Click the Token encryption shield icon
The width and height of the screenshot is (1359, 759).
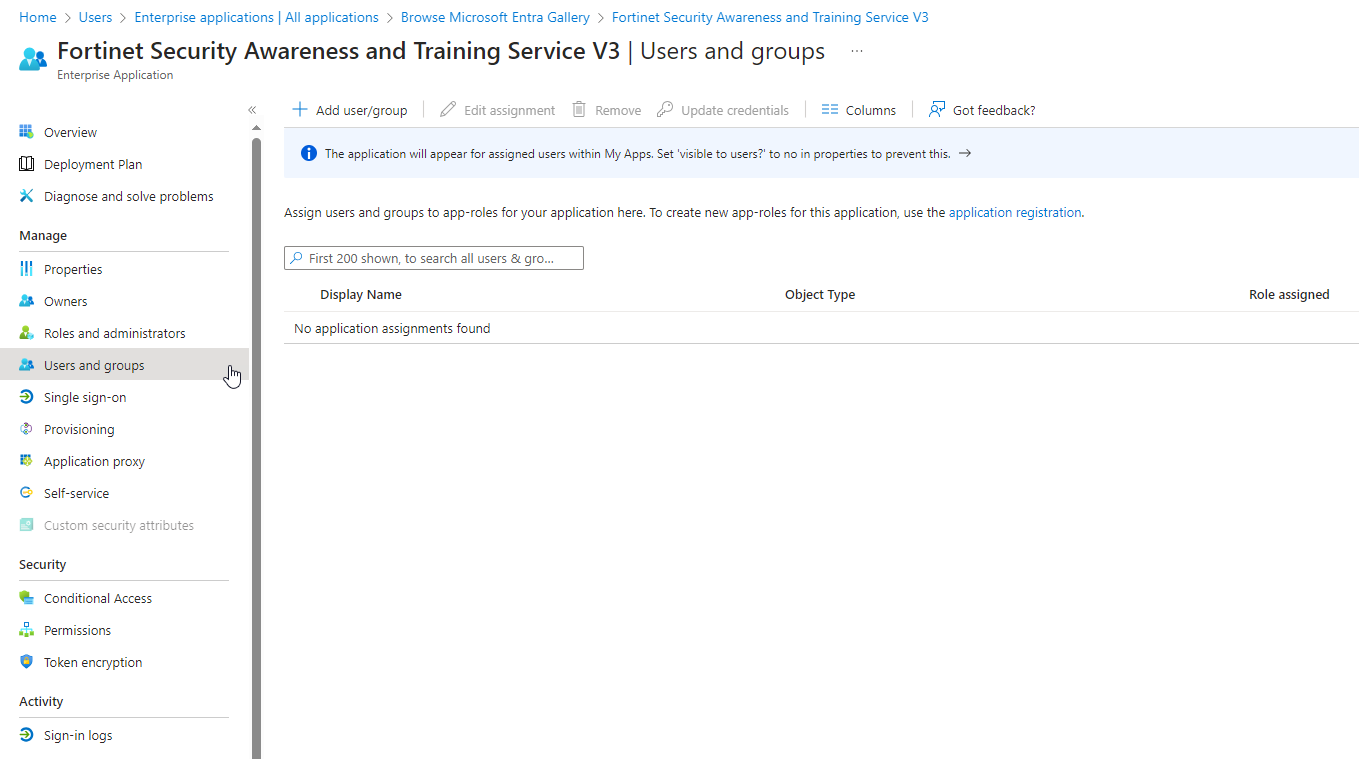(x=27, y=662)
